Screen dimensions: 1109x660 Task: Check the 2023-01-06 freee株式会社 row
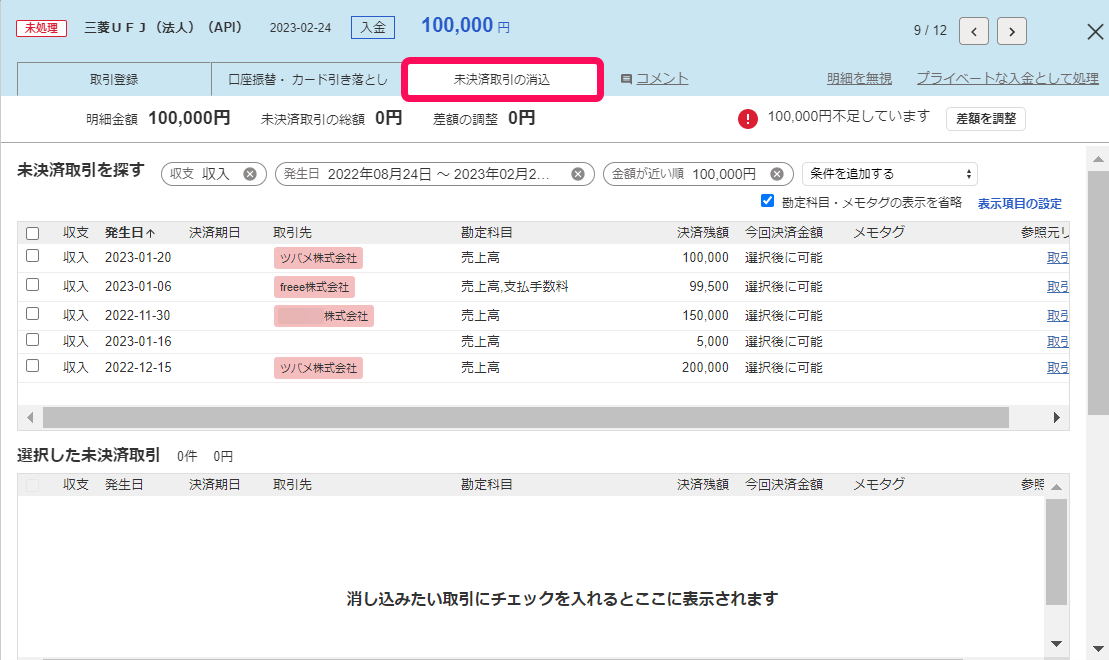pyautogui.click(x=33, y=284)
